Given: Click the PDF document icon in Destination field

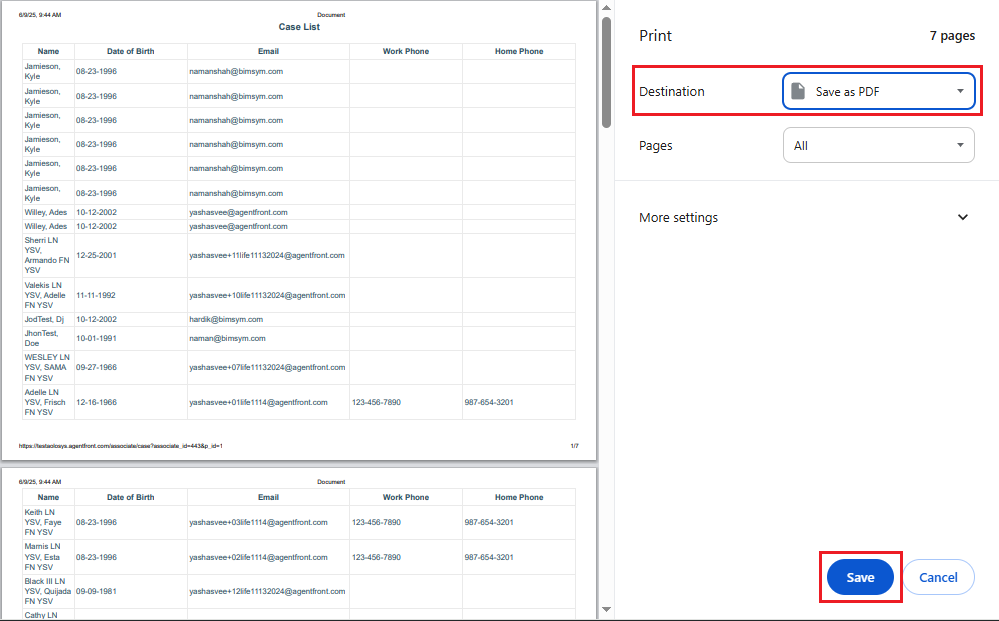Looking at the screenshot, I should pyautogui.click(x=798, y=91).
